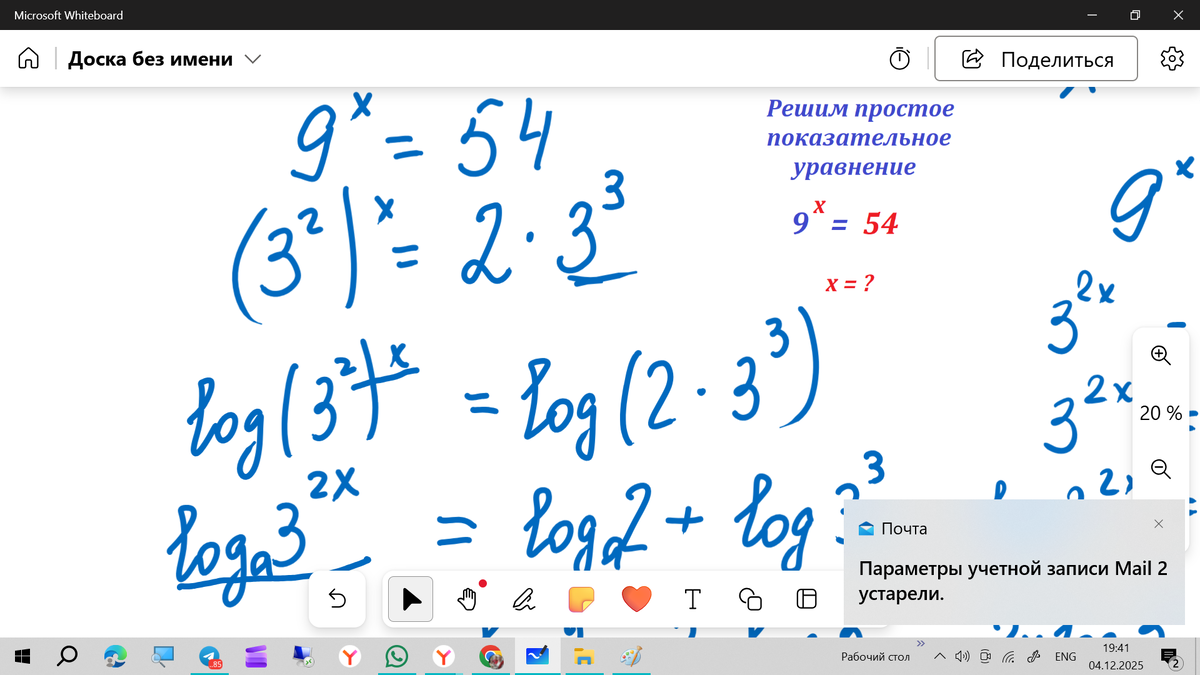Show hidden system tray icons

click(x=939, y=657)
